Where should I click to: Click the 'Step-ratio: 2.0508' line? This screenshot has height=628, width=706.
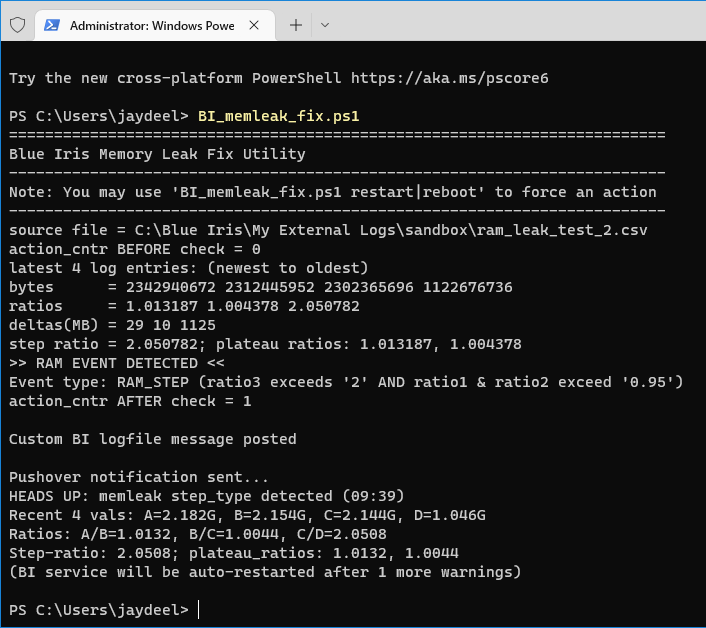pos(234,553)
